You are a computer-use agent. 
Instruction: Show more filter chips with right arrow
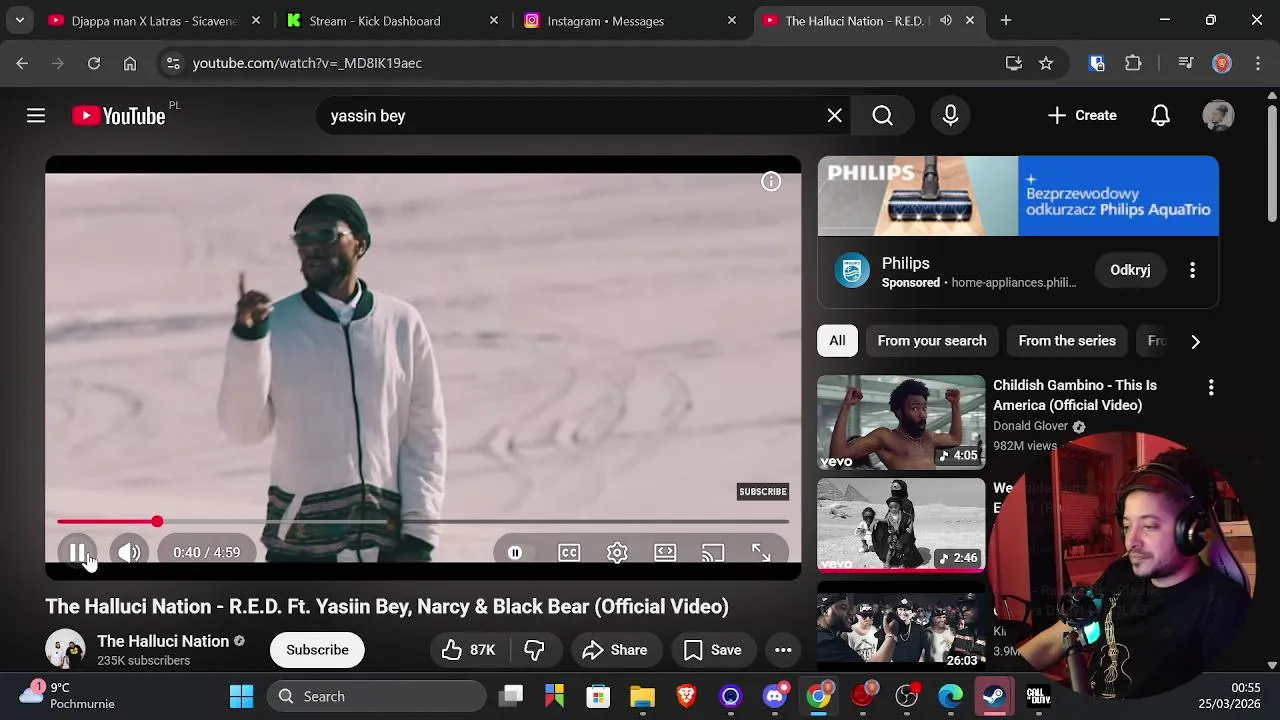click(1195, 341)
